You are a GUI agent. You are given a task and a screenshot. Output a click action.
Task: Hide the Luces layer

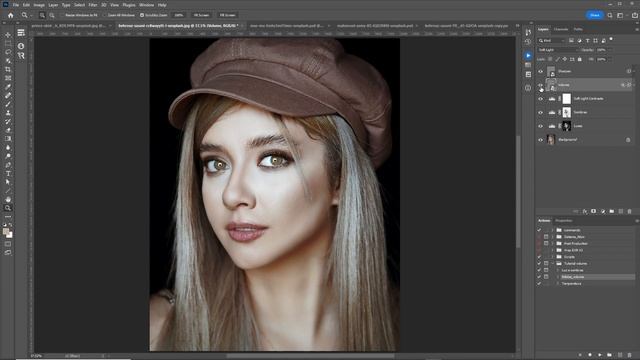540,126
